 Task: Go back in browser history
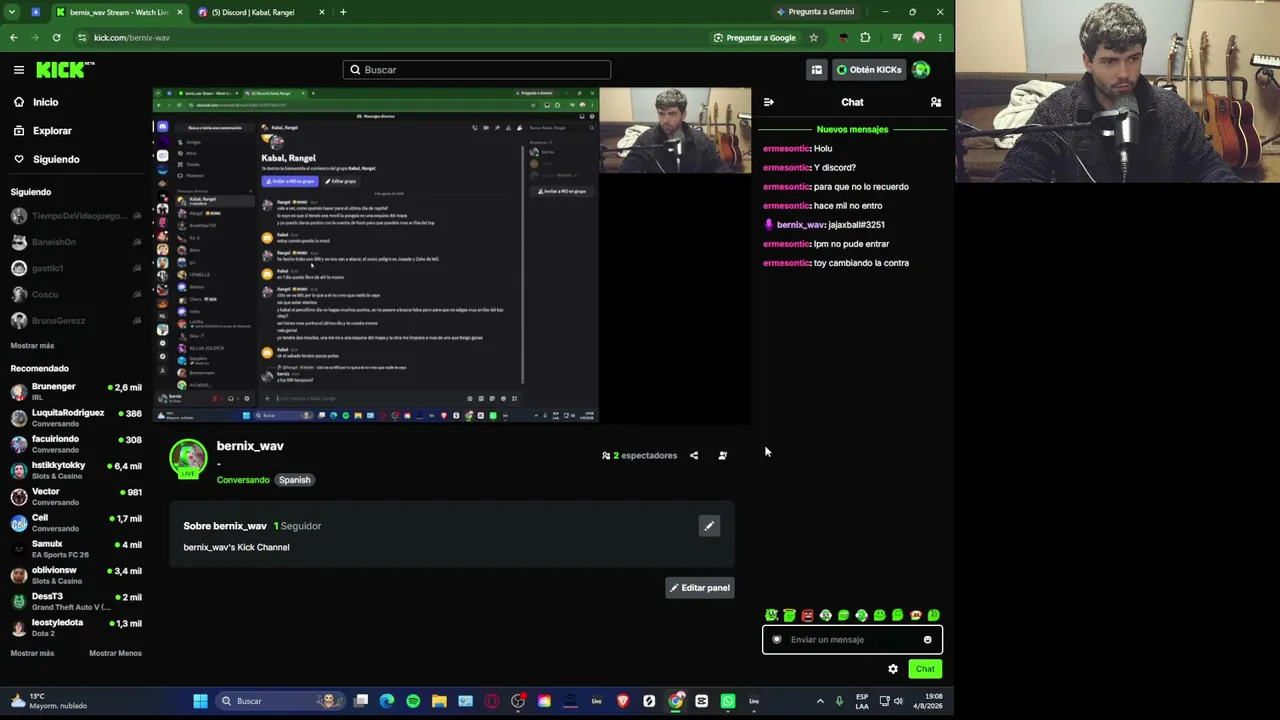click(x=13, y=38)
